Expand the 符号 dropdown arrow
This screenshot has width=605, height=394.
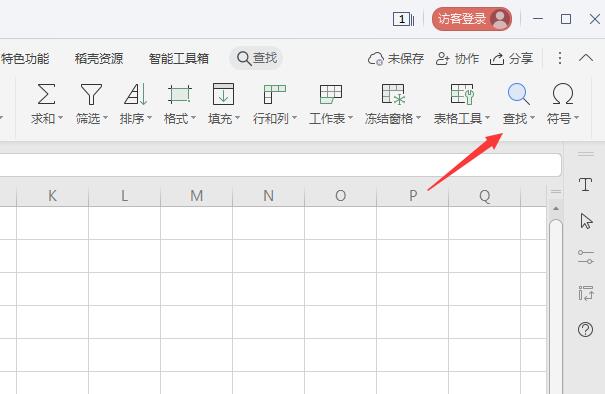pos(576,117)
